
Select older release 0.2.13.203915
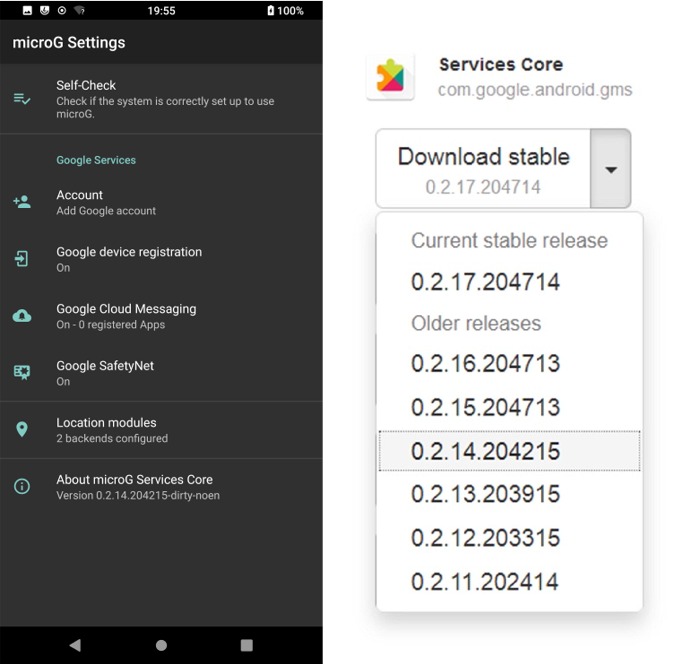coord(509,494)
